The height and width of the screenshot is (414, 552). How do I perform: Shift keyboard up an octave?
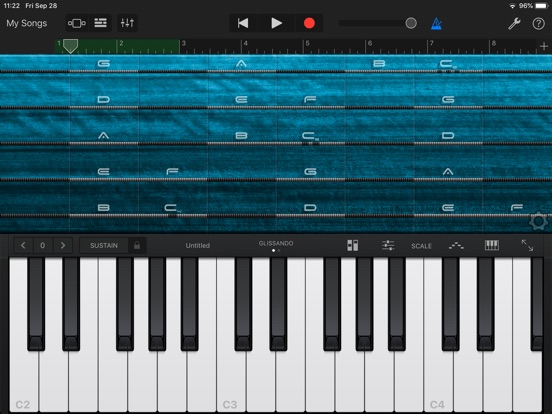click(63, 245)
